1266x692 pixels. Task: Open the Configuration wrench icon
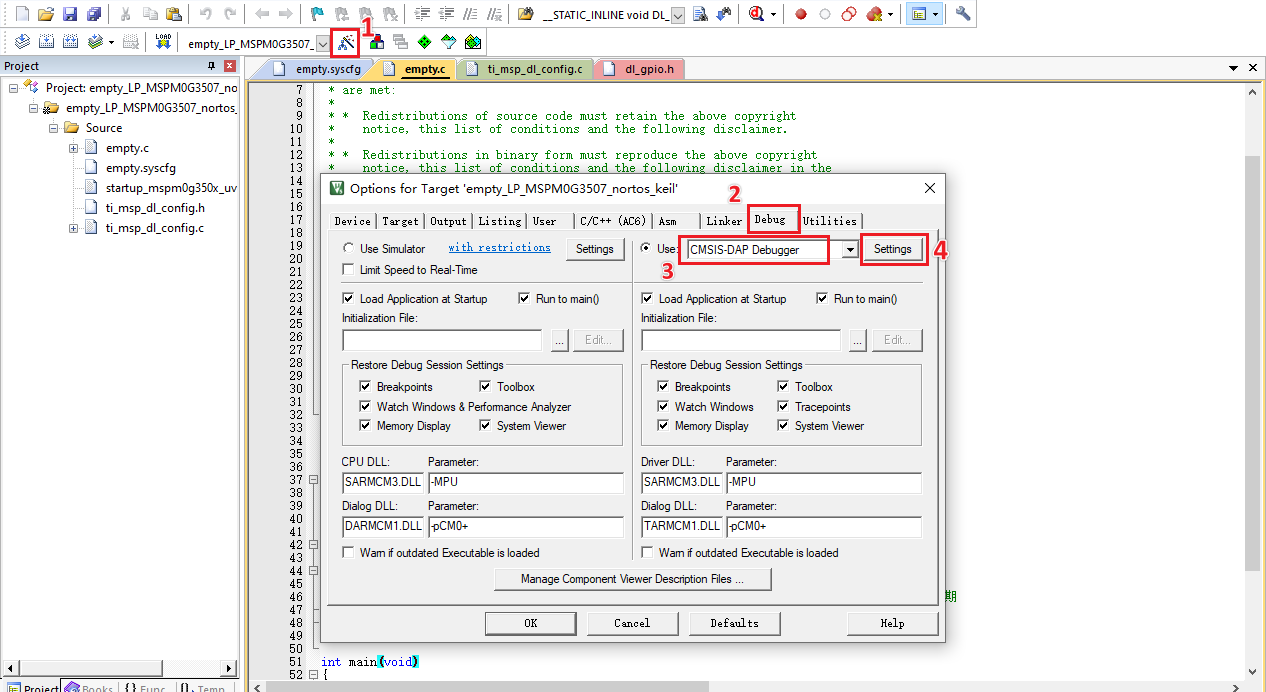963,14
